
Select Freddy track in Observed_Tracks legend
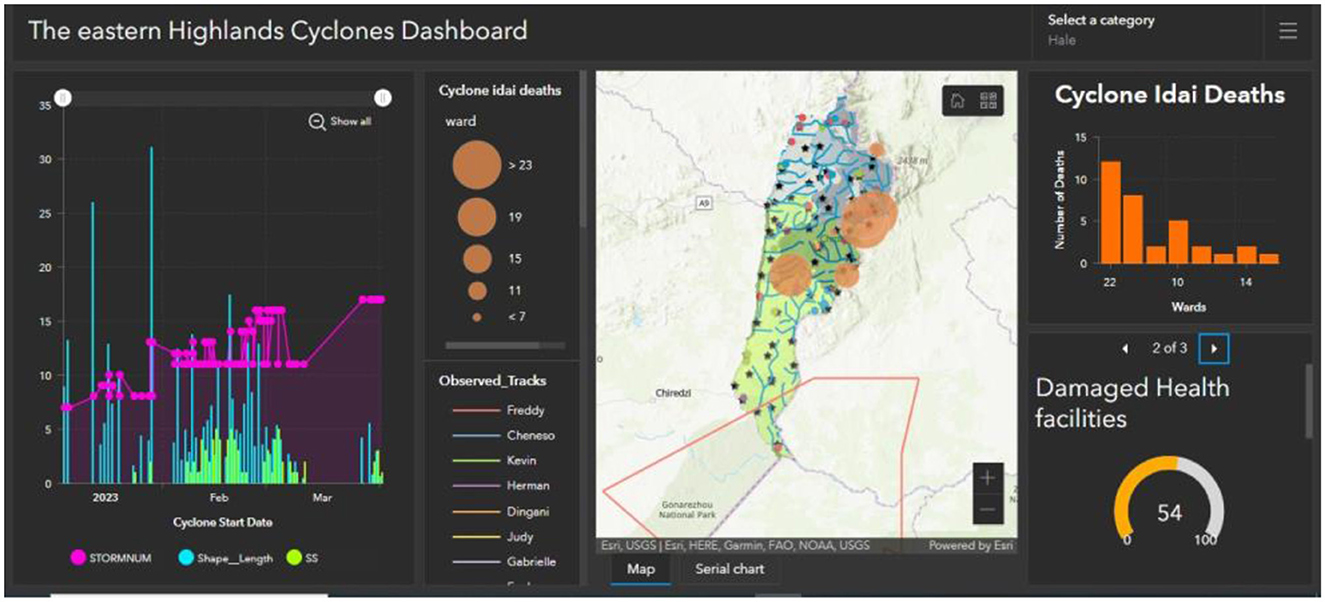coord(498,411)
